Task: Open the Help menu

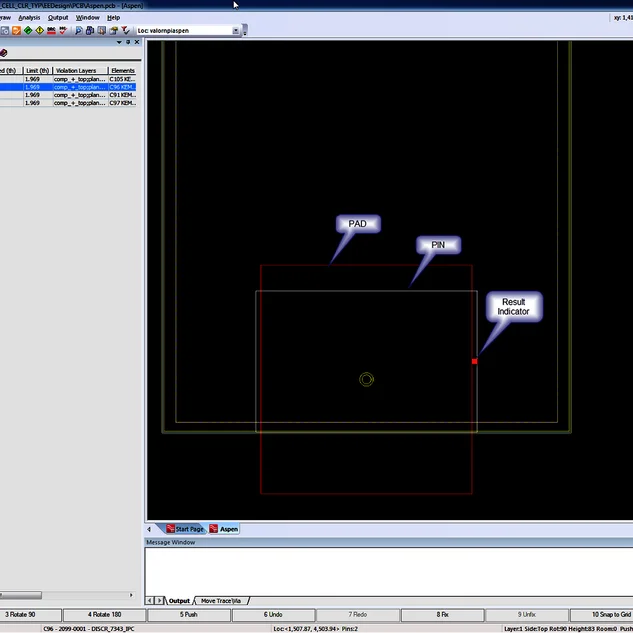Action: click(x=113, y=18)
